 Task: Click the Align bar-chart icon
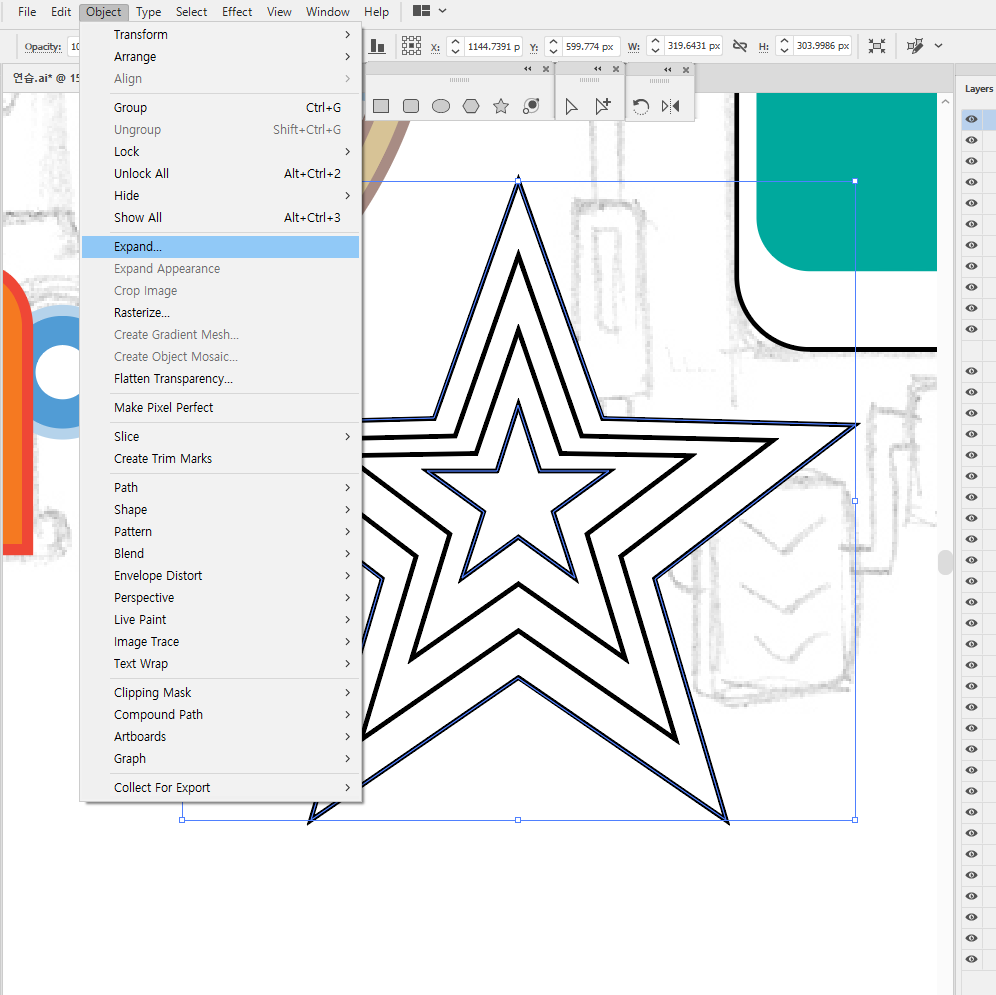(378, 46)
